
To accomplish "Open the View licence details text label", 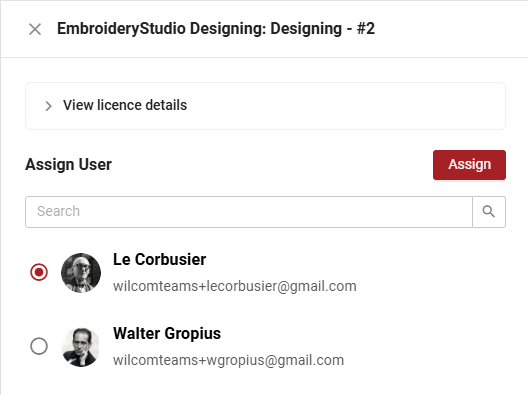I will pos(125,105).
